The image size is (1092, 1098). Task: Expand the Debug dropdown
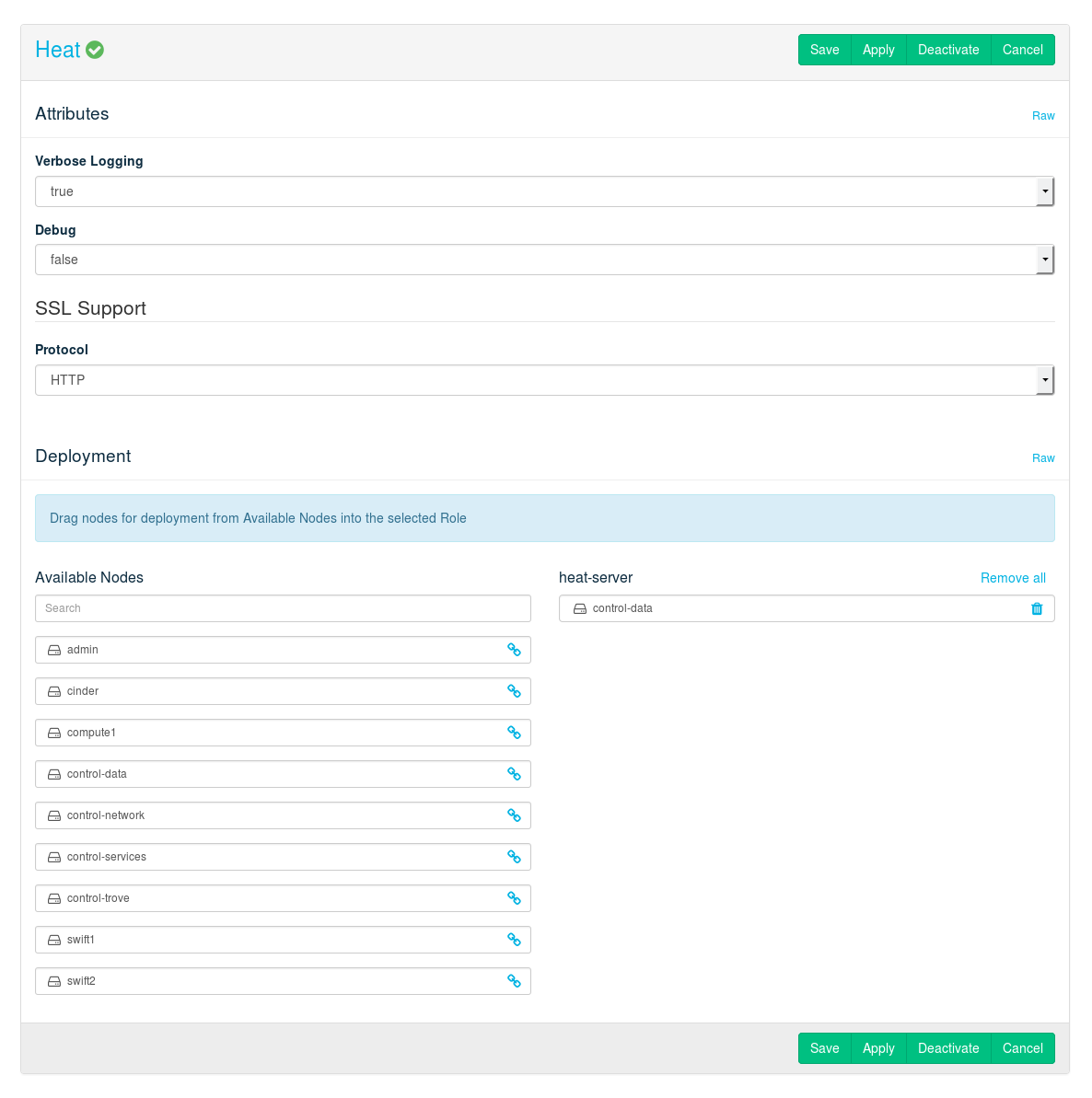point(544,260)
